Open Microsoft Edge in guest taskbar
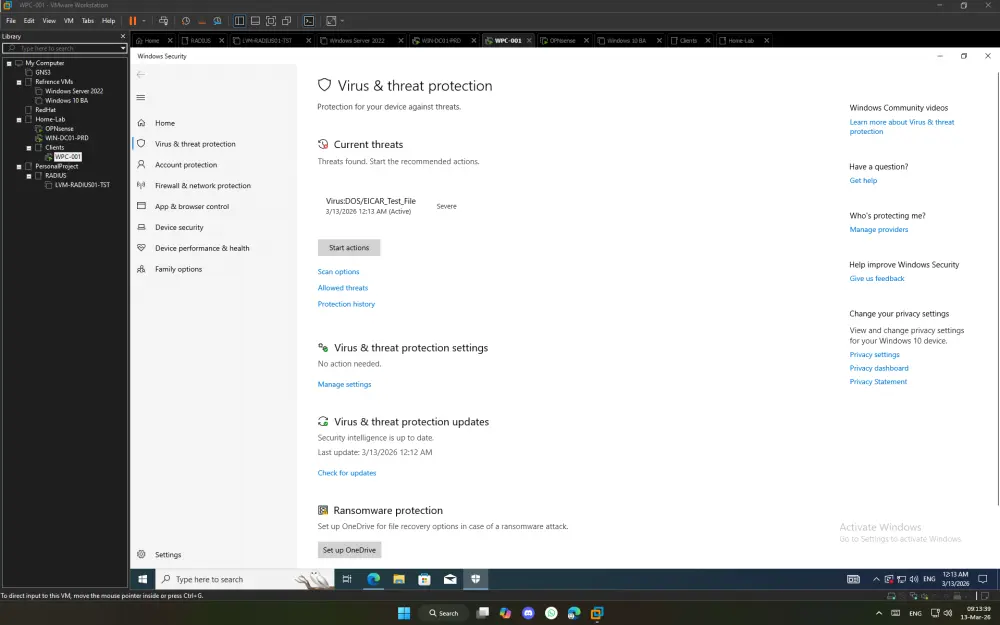Screen dimensions: 1000x625 [x=373, y=579]
